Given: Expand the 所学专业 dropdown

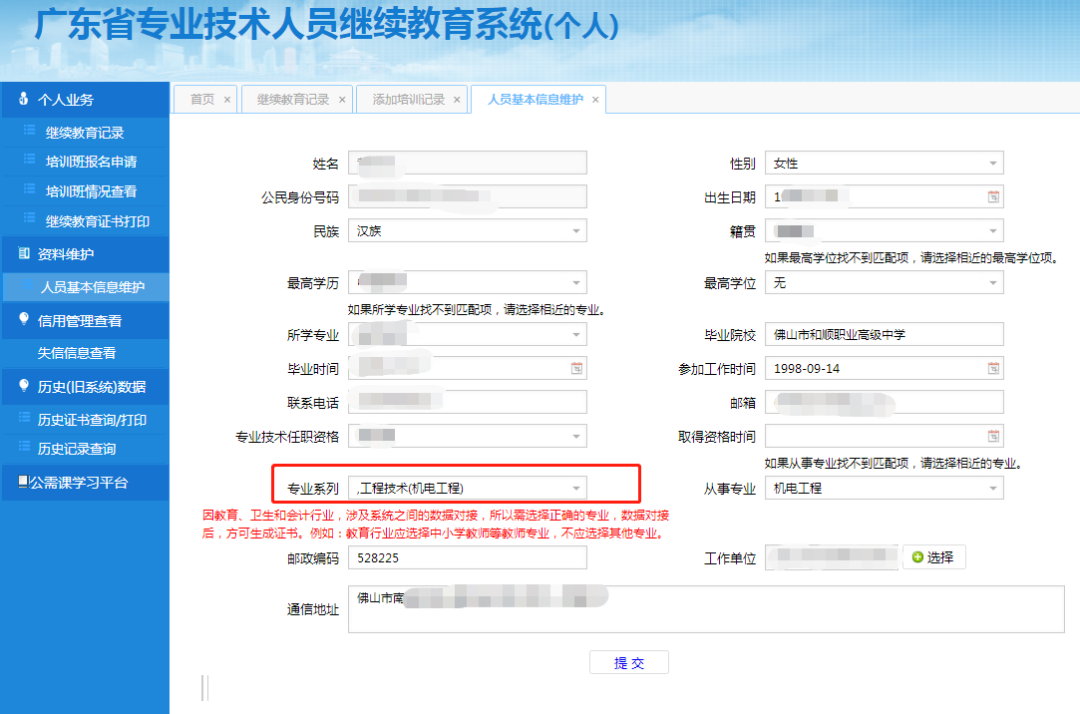Looking at the screenshot, I should coord(576,335).
